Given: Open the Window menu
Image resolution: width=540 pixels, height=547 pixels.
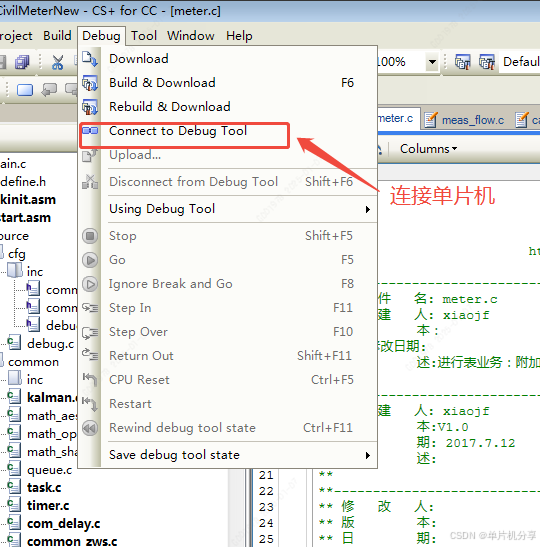Looking at the screenshot, I should pos(190,36).
